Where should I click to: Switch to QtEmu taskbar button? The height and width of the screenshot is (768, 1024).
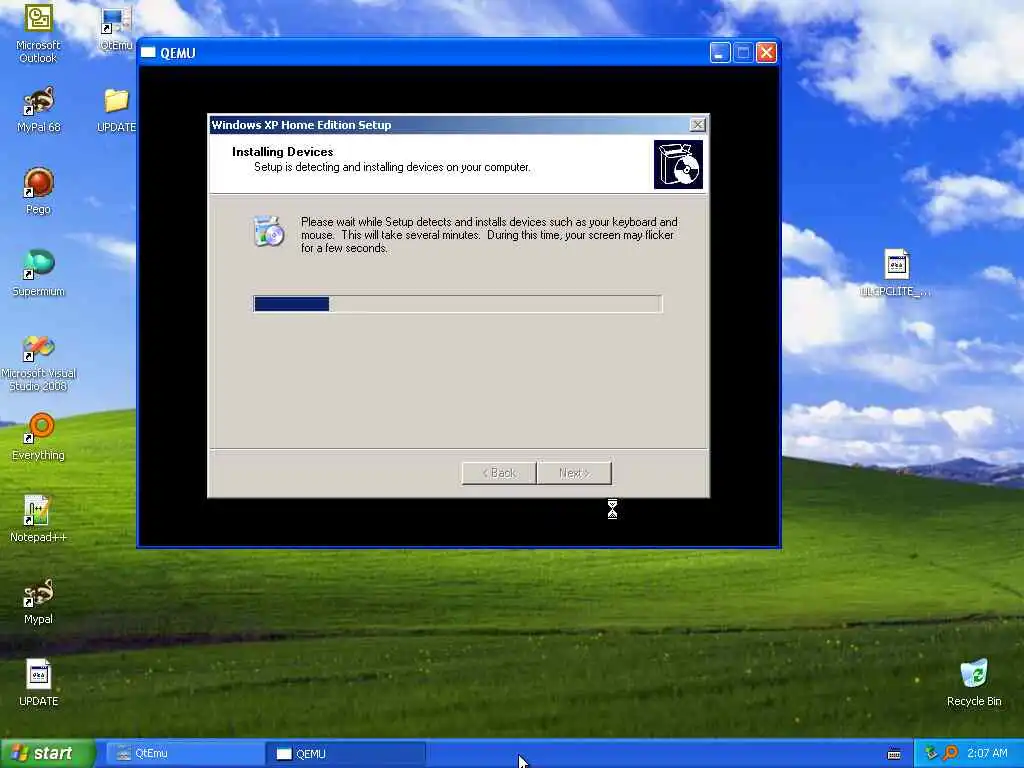tap(185, 754)
